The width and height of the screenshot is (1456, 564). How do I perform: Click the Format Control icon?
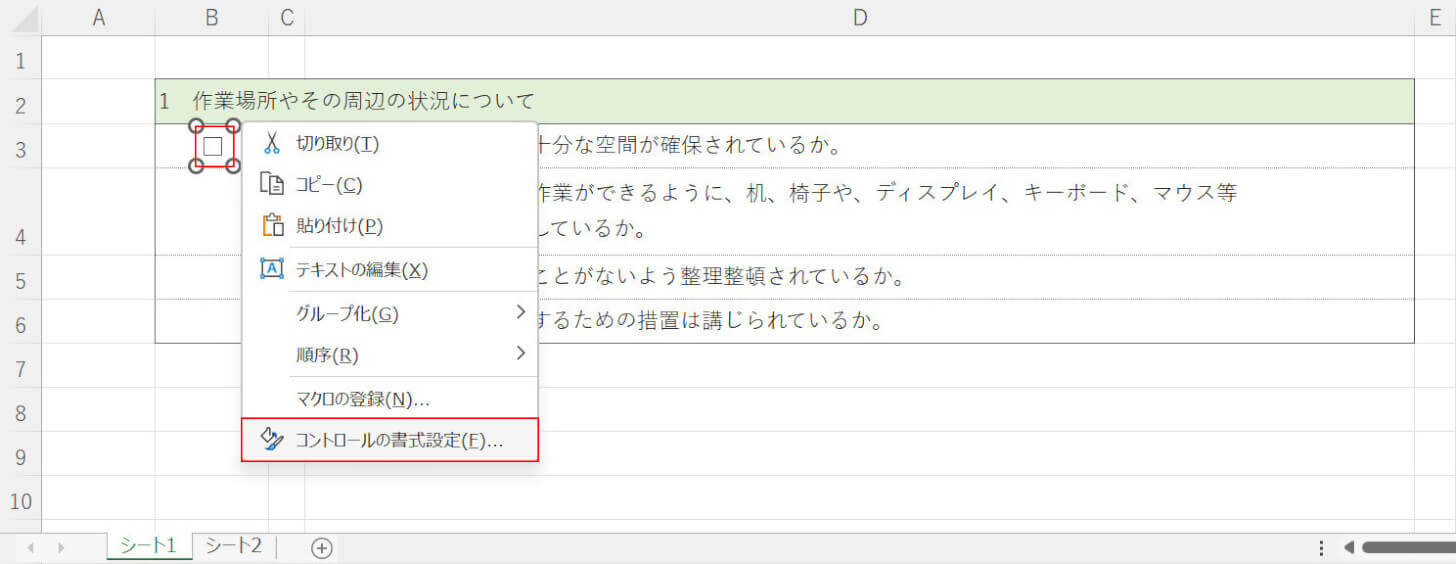(x=271, y=440)
